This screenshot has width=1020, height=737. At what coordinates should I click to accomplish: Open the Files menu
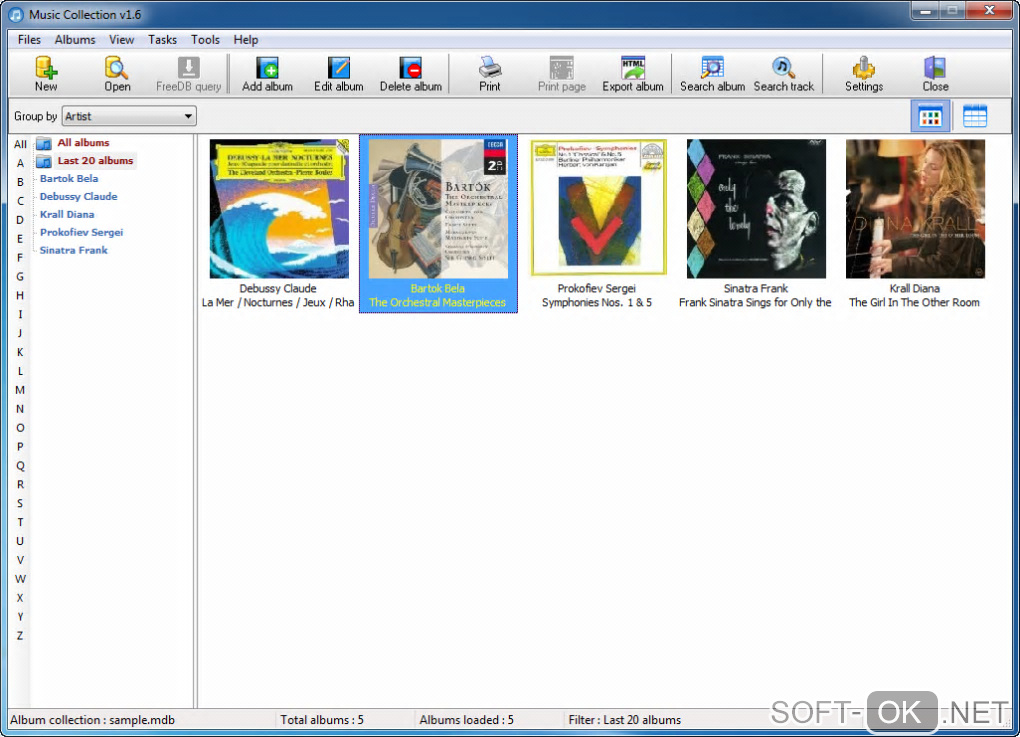pos(29,40)
